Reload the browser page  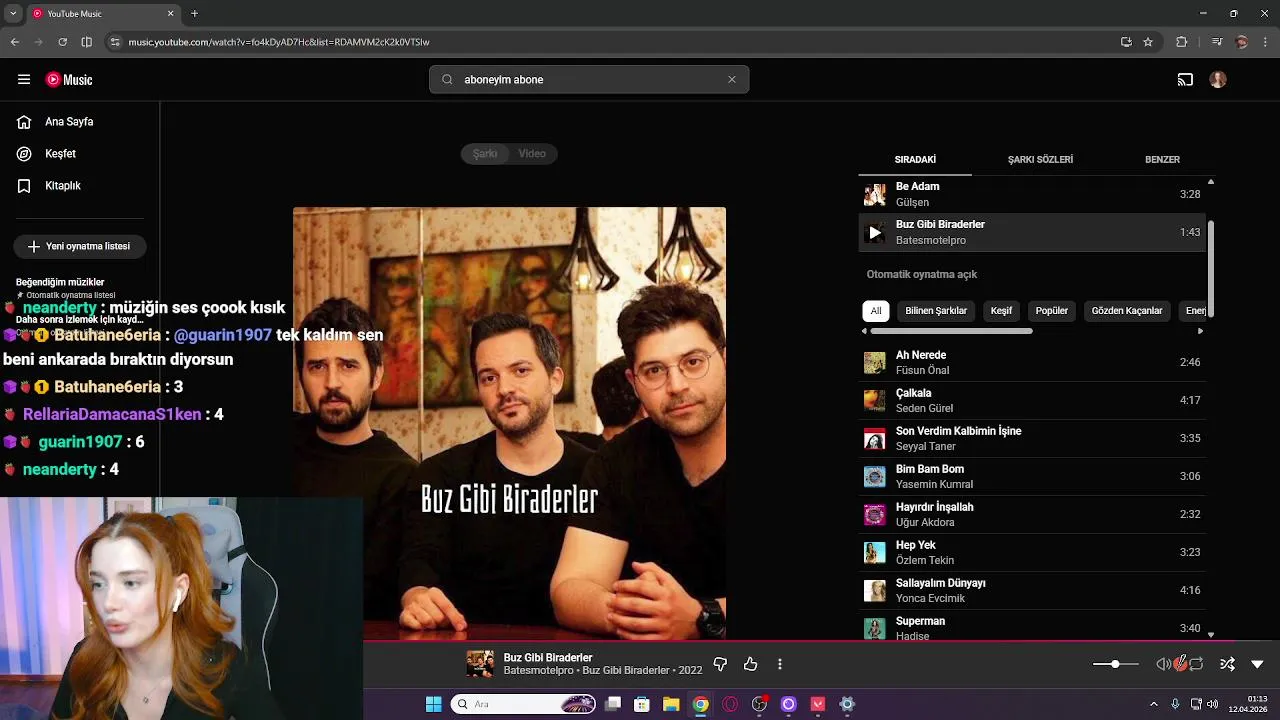(x=62, y=42)
